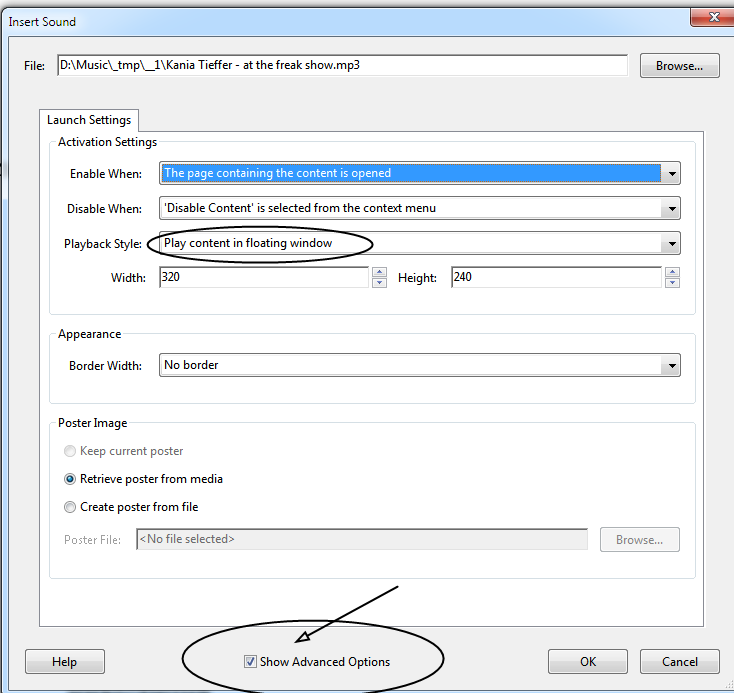Click the Cancel button
Viewport: 734px width, 693px height.
680,662
